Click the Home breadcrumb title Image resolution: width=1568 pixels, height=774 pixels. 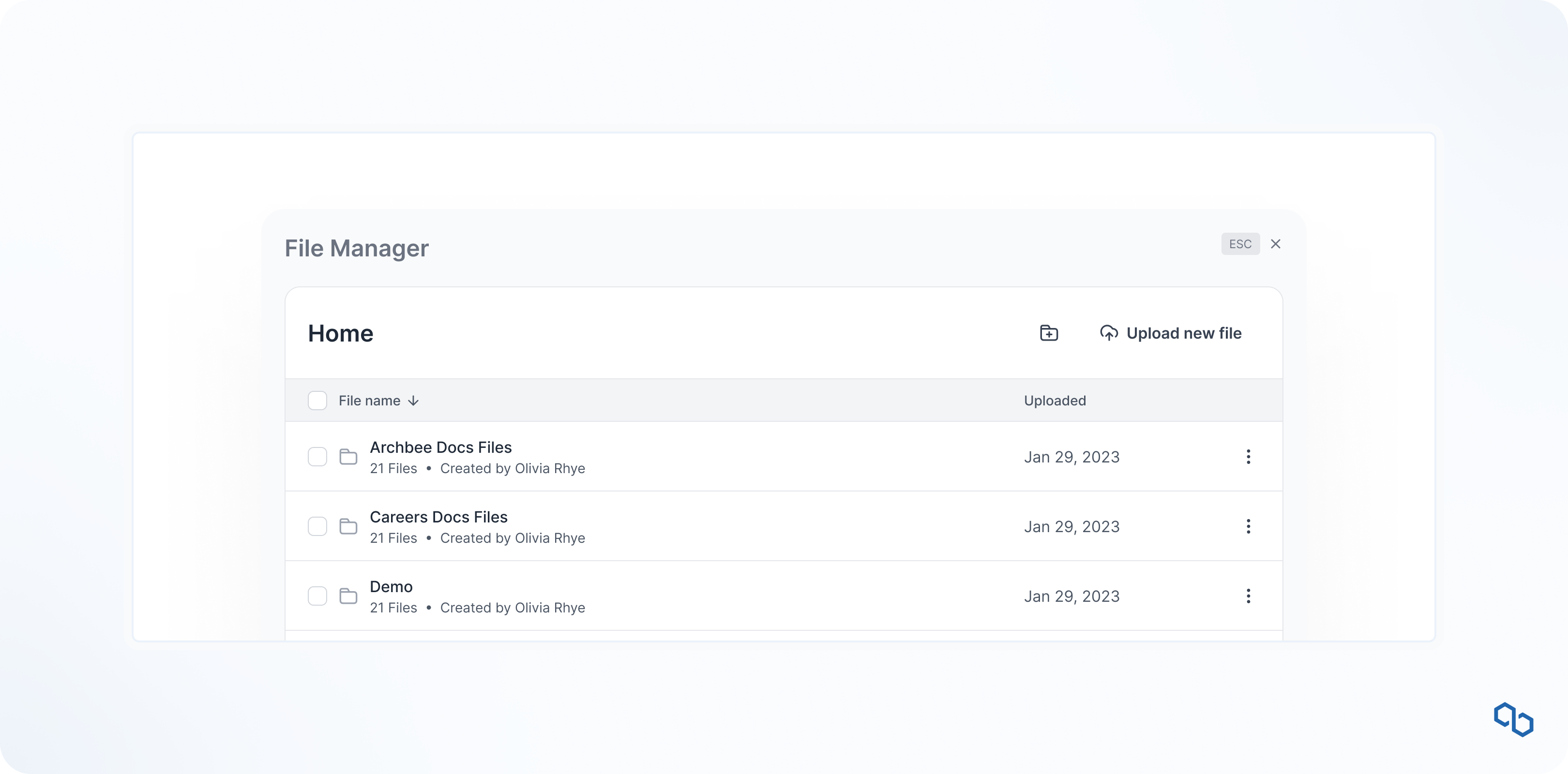[340, 333]
